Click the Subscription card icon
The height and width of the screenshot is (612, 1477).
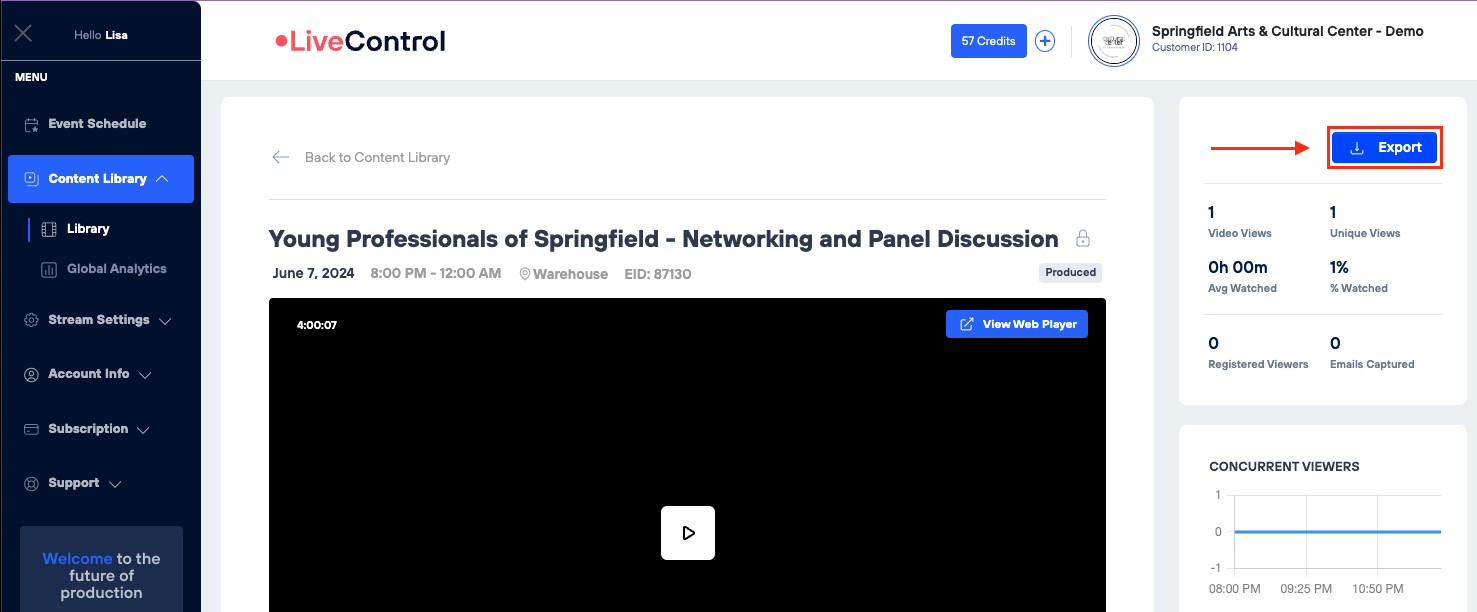point(31,429)
